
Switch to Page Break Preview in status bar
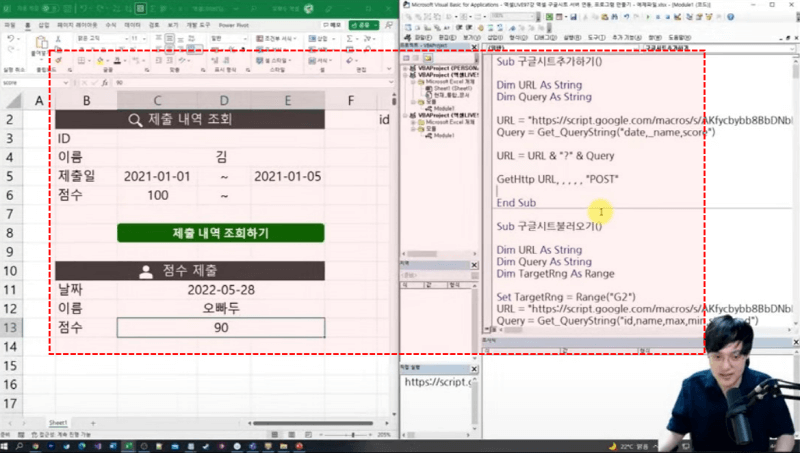pos(308,435)
